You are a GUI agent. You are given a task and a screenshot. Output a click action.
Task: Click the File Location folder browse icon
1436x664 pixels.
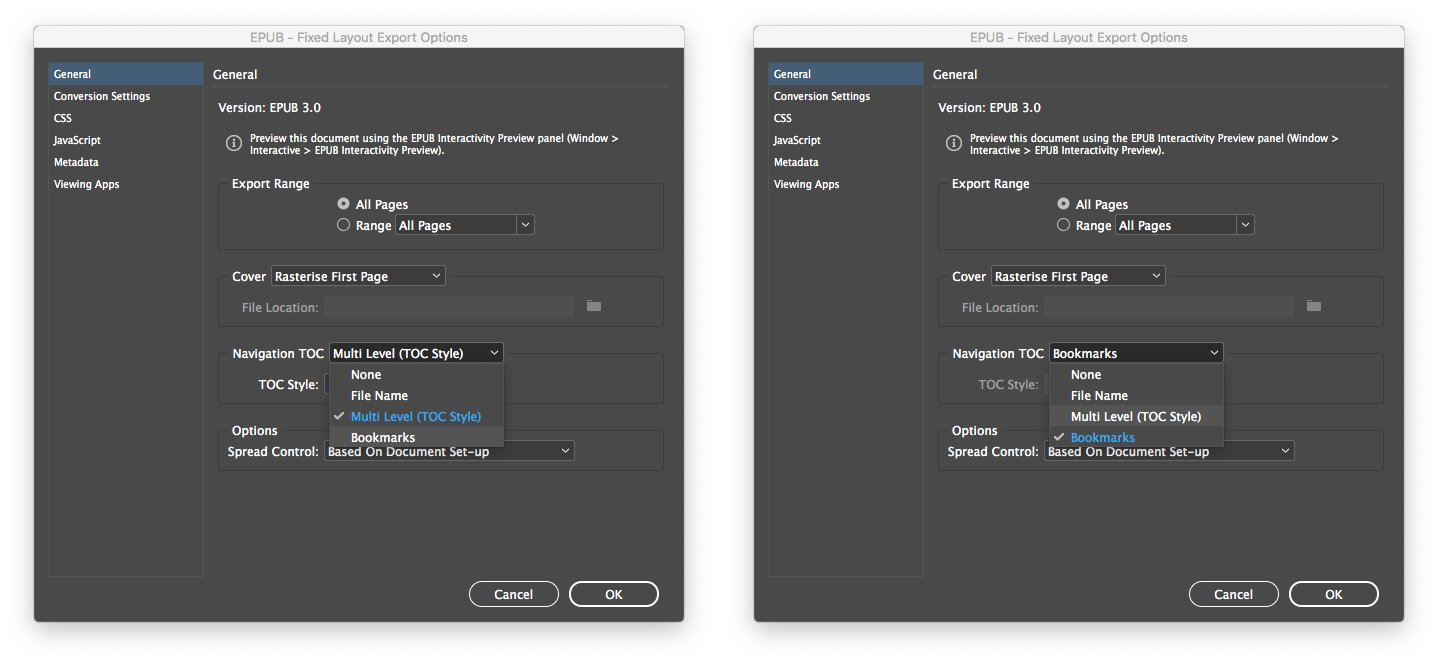[x=593, y=306]
